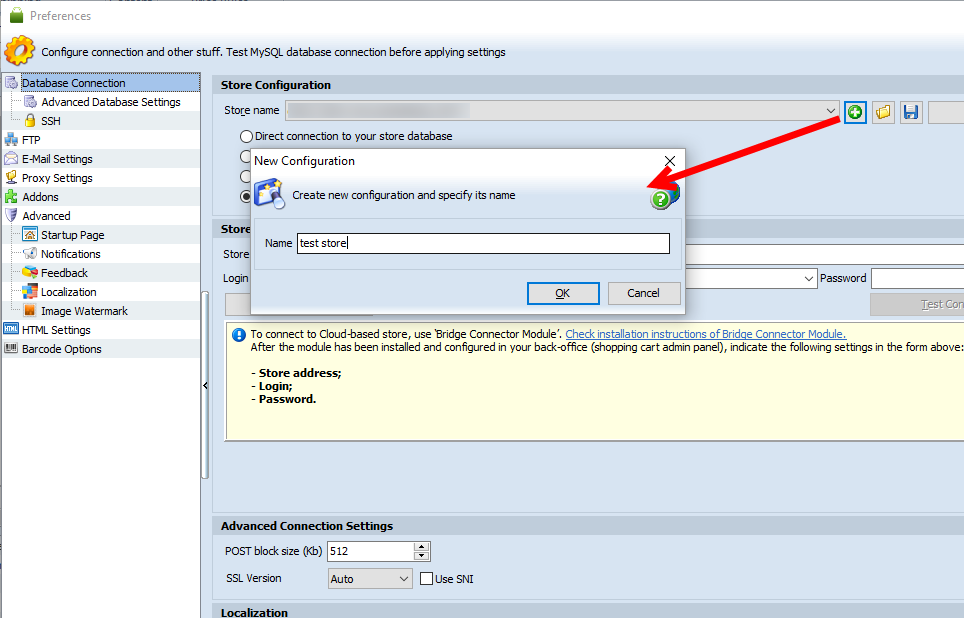Screen dimensions: 964x618
Task: Open Notifications settings
Action: pyautogui.click(x=71, y=254)
